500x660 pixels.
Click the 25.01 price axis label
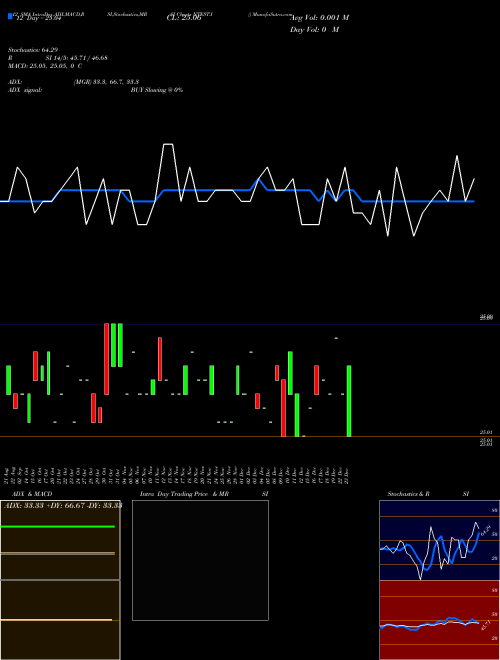coord(486,432)
